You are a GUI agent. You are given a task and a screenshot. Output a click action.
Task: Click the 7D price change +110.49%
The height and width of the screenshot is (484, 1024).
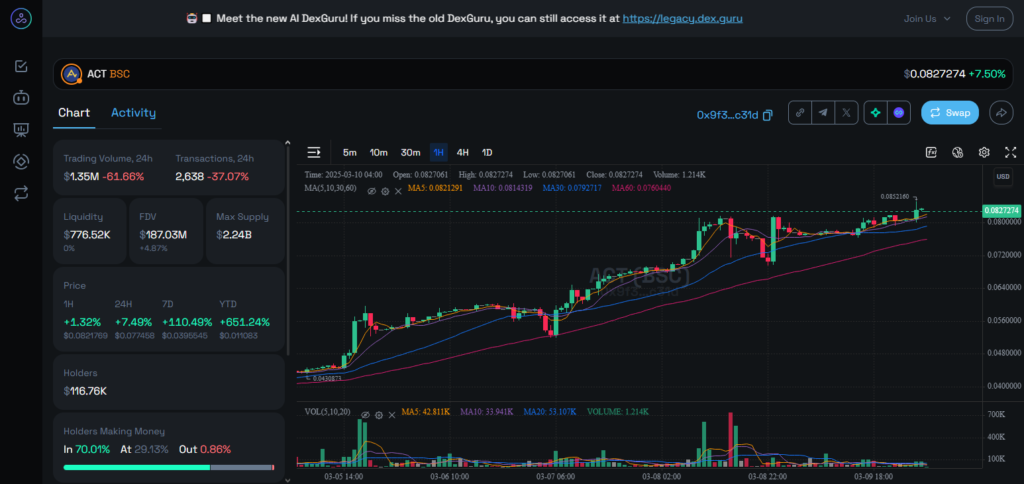(186, 322)
